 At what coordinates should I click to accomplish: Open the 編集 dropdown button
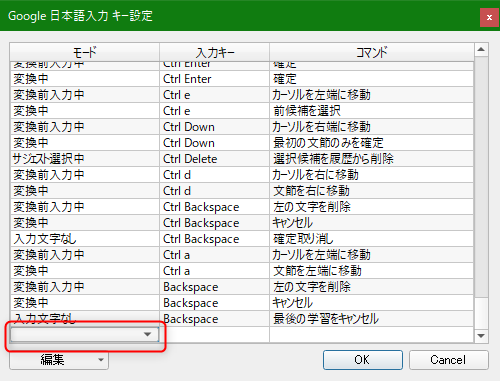click(x=59, y=360)
